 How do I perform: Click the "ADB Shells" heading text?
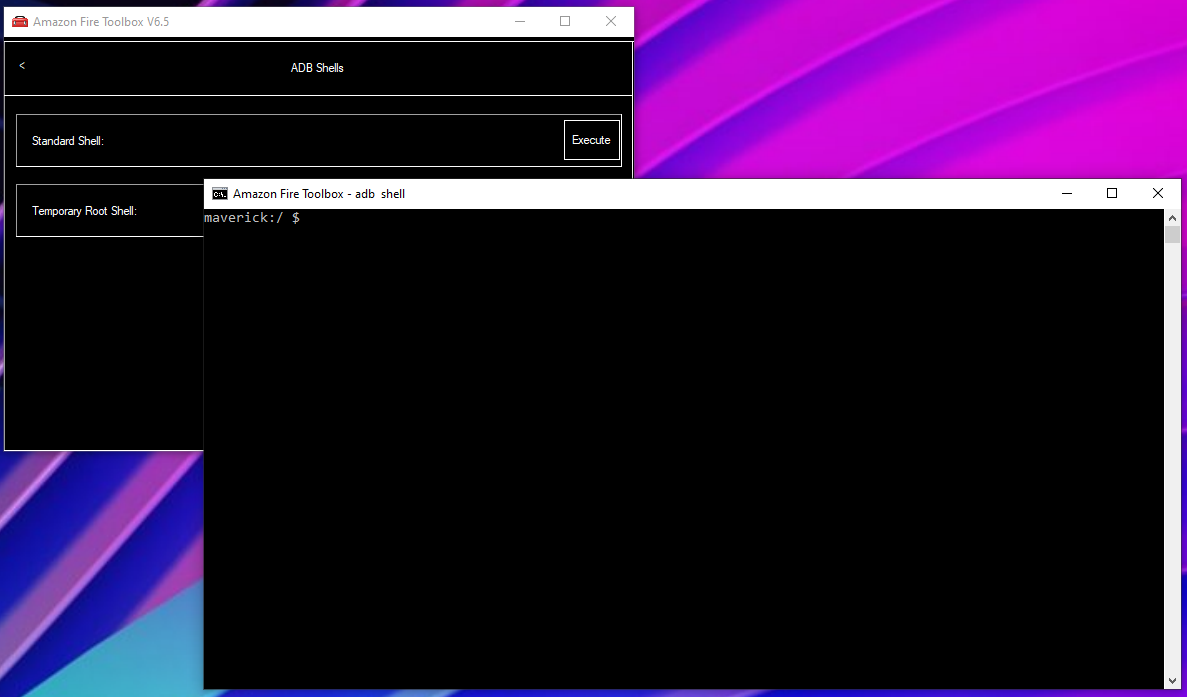[x=317, y=67]
